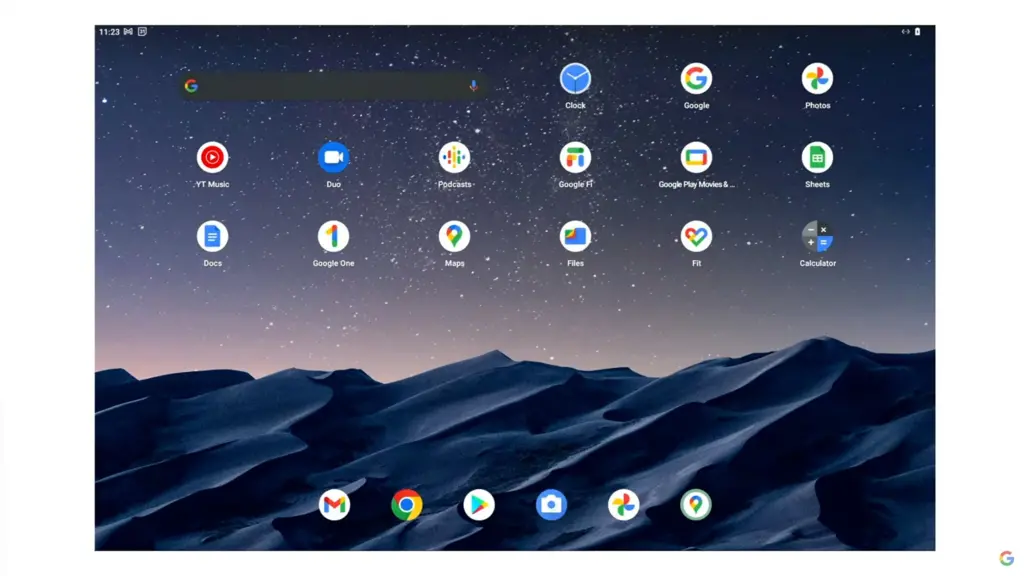Open the Camera from the dock
Viewport: 1024px width, 576px height.
click(551, 505)
